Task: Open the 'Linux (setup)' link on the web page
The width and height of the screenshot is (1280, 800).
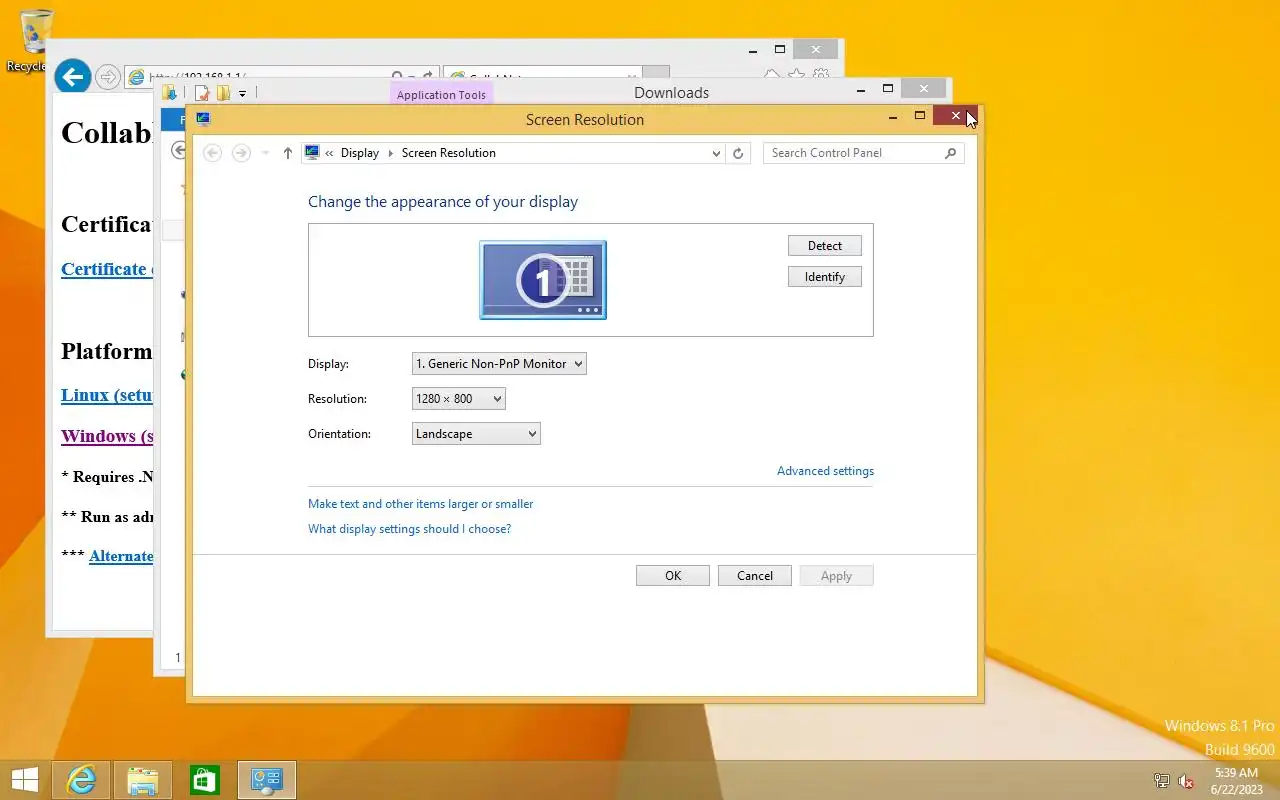Action: pyautogui.click(x=106, y=395)
